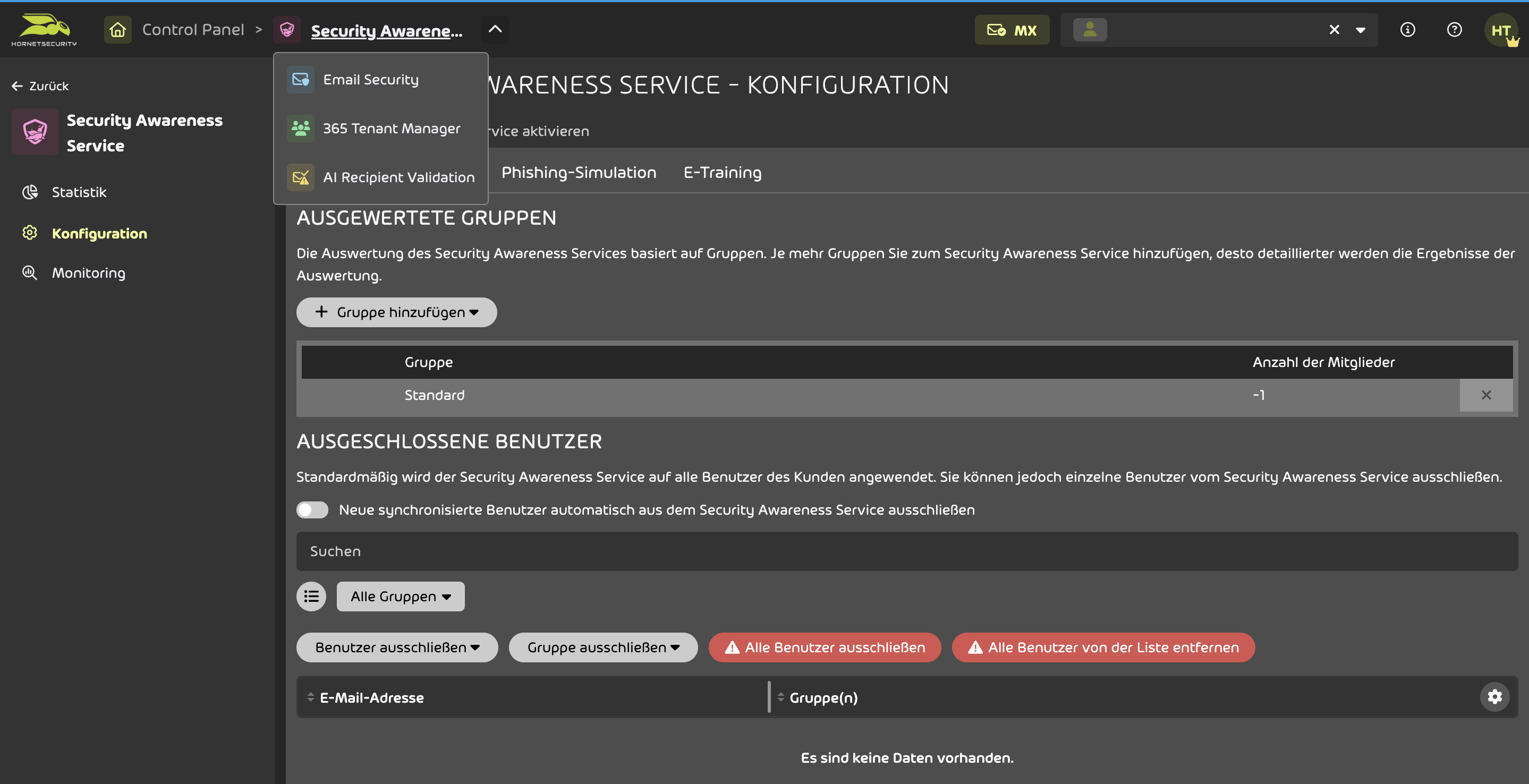Screen dimensions: 1529x784
Task: Open the information icon in header
Action: [x=1407, y=30]
